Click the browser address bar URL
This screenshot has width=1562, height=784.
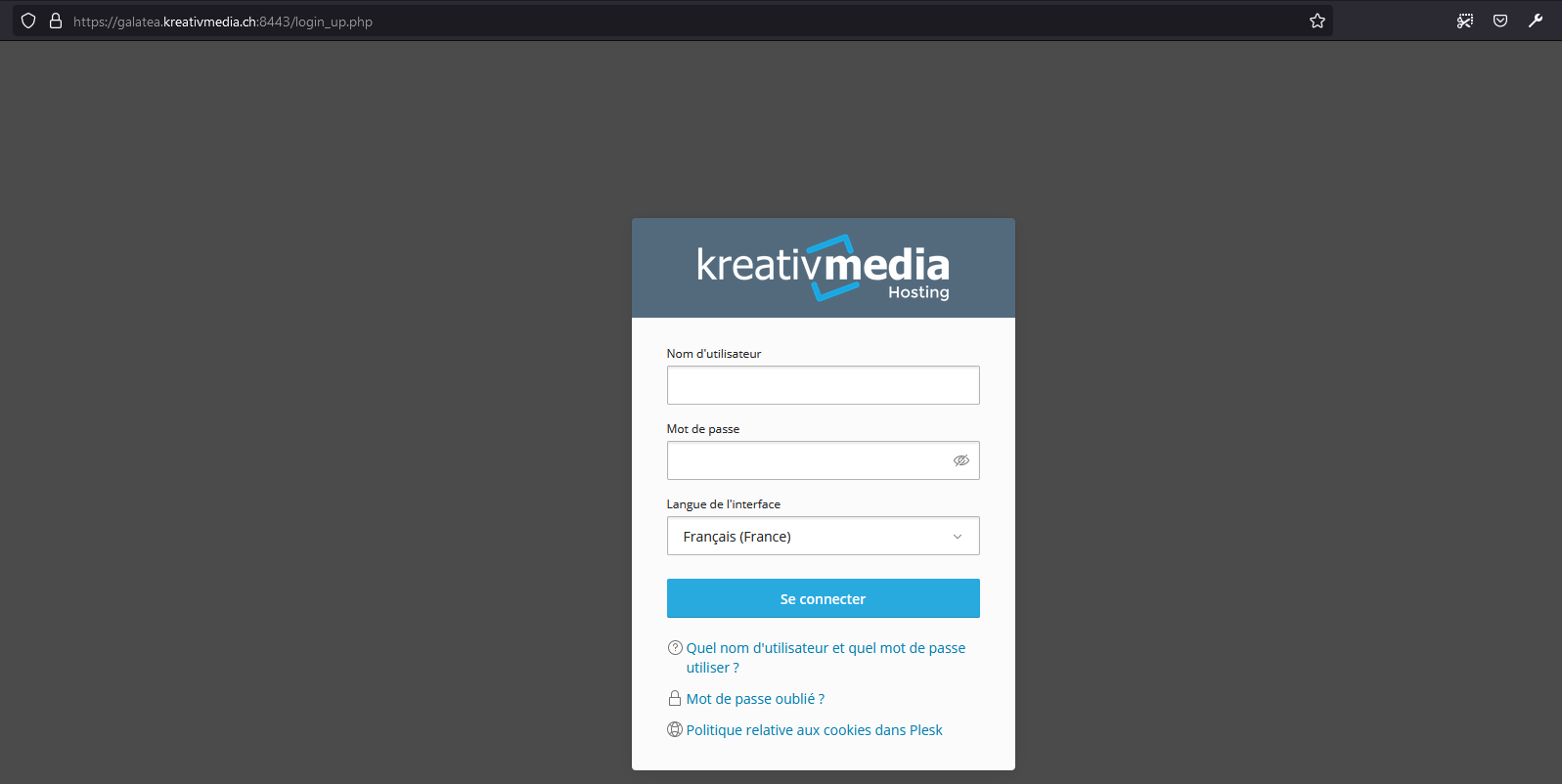[223, 22]
